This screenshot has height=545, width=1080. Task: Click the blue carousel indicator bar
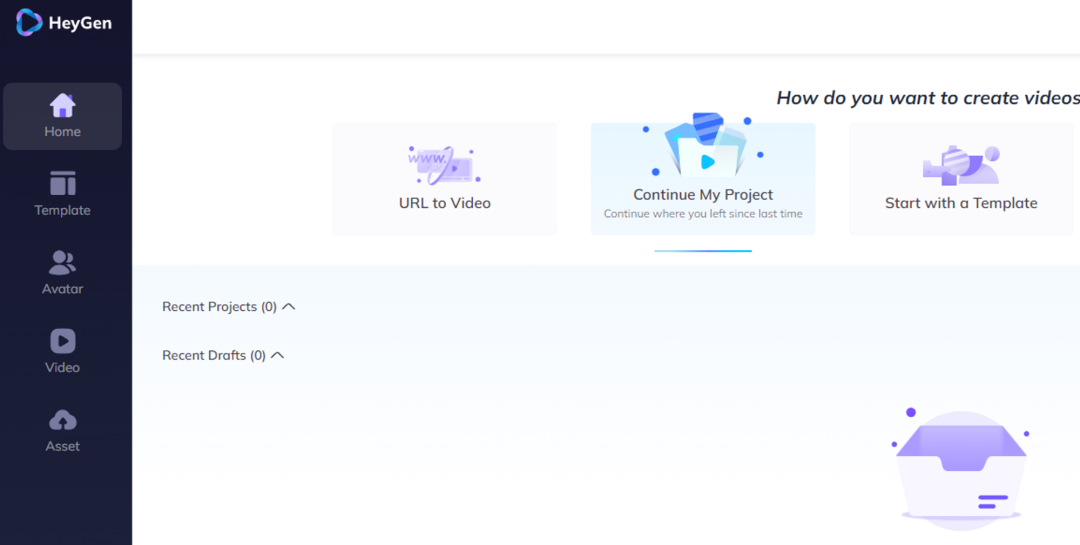(703, 251)
